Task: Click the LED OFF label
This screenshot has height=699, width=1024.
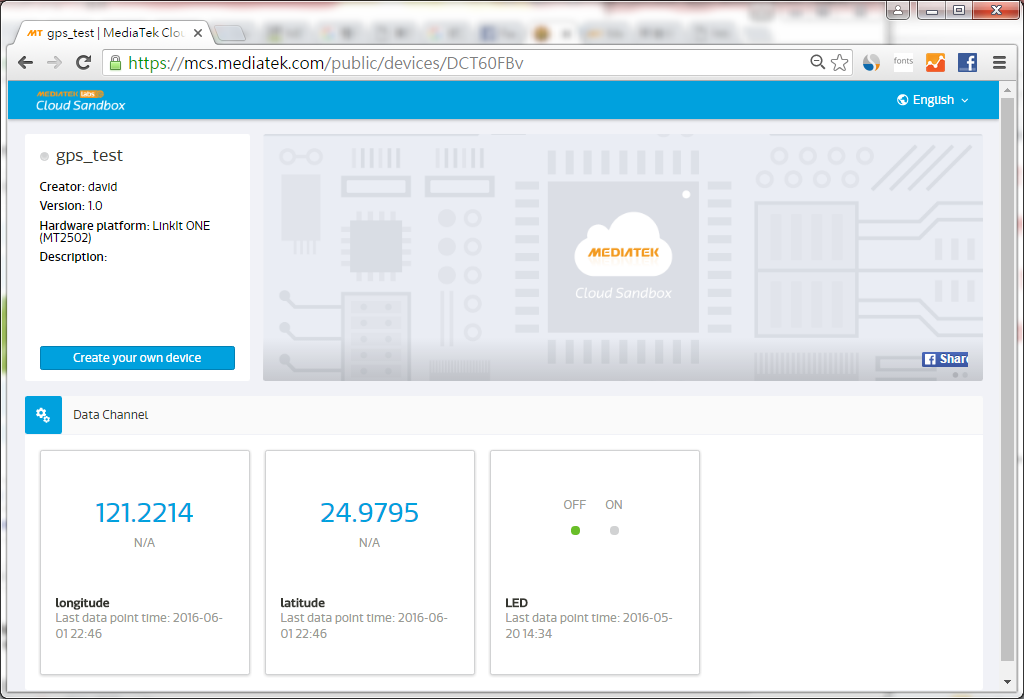Action: click(x=575, y=505)
